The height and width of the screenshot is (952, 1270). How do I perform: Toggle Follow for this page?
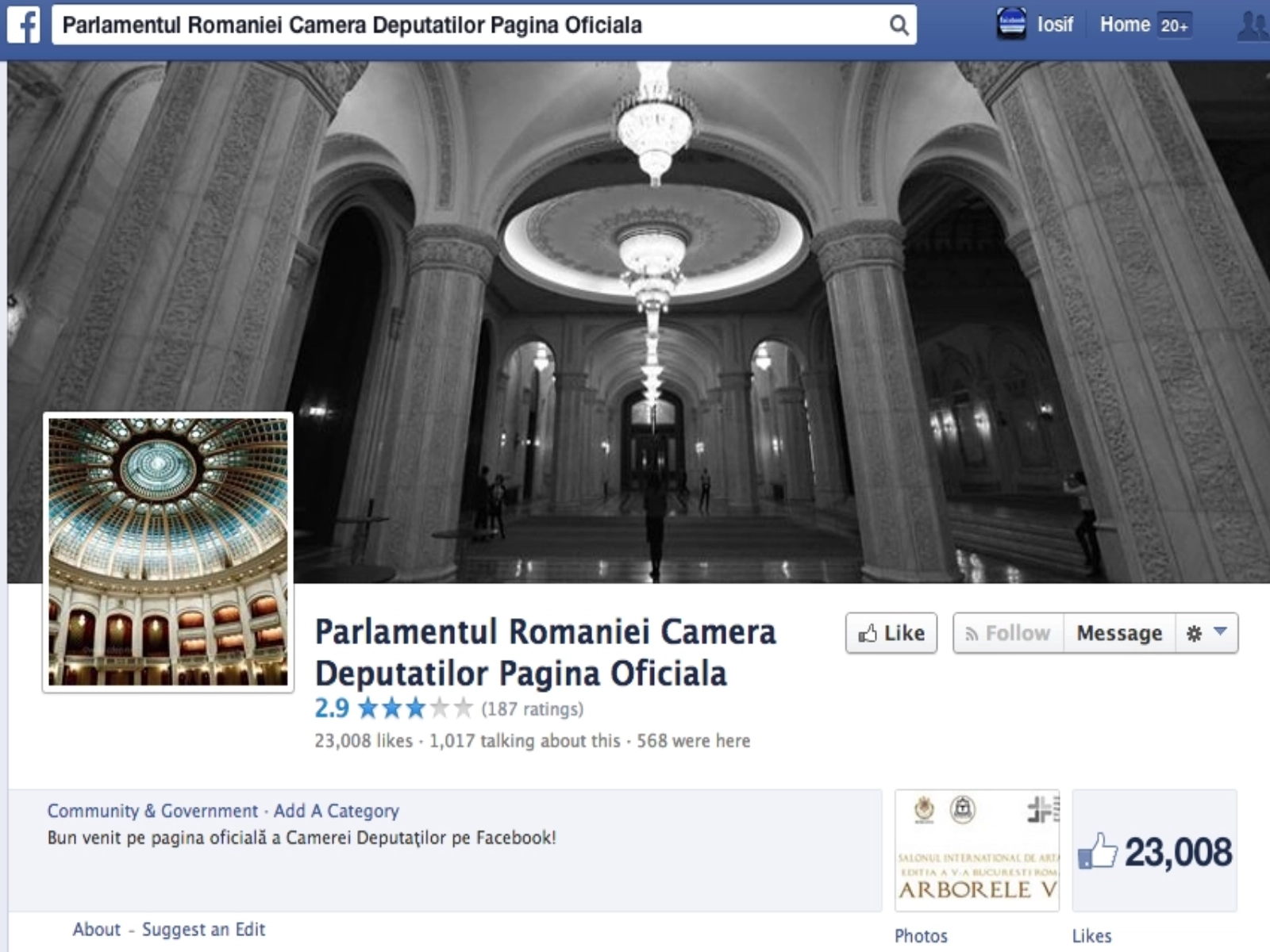coord(1008,633)
